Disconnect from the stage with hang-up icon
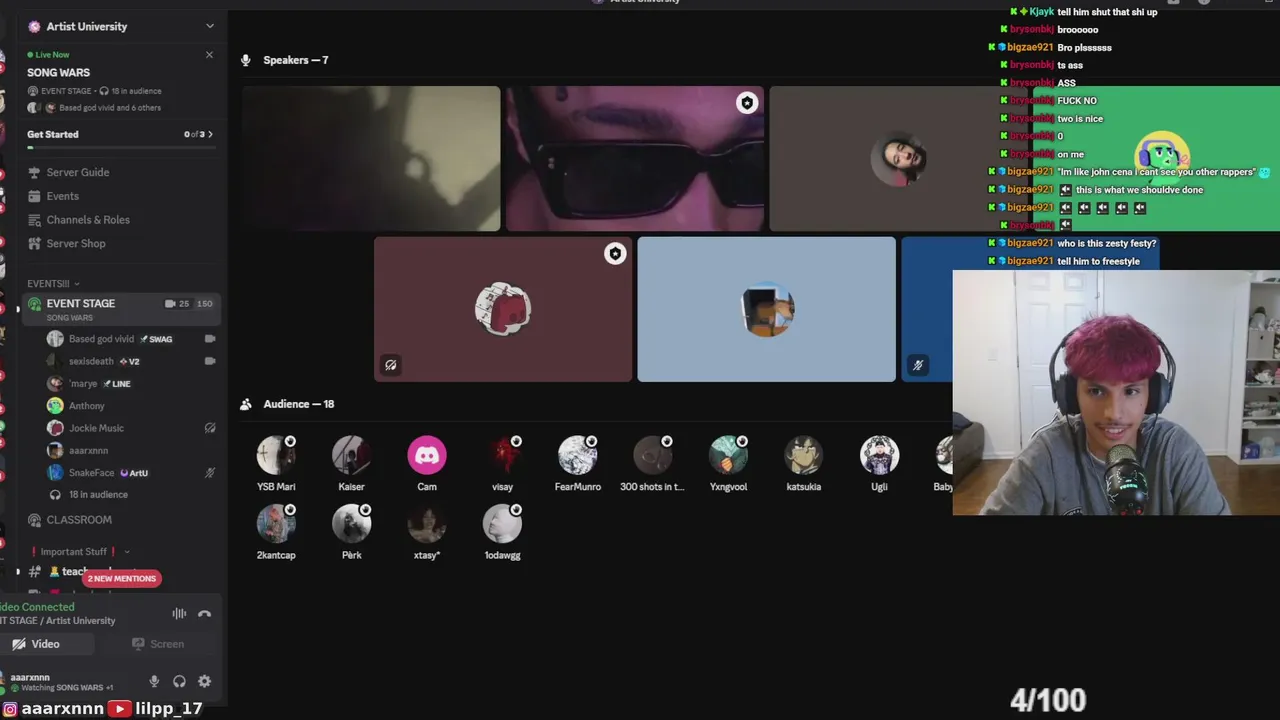This screenshot has height=720, width=1280. click(204, 614)
